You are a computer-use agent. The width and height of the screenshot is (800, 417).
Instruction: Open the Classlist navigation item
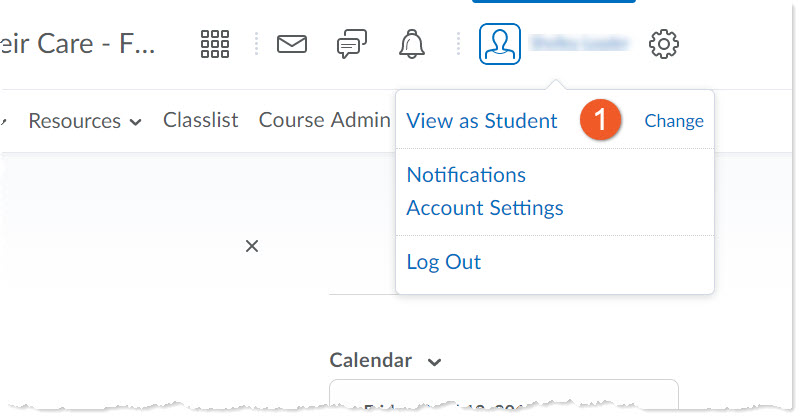tap(200, 120)
